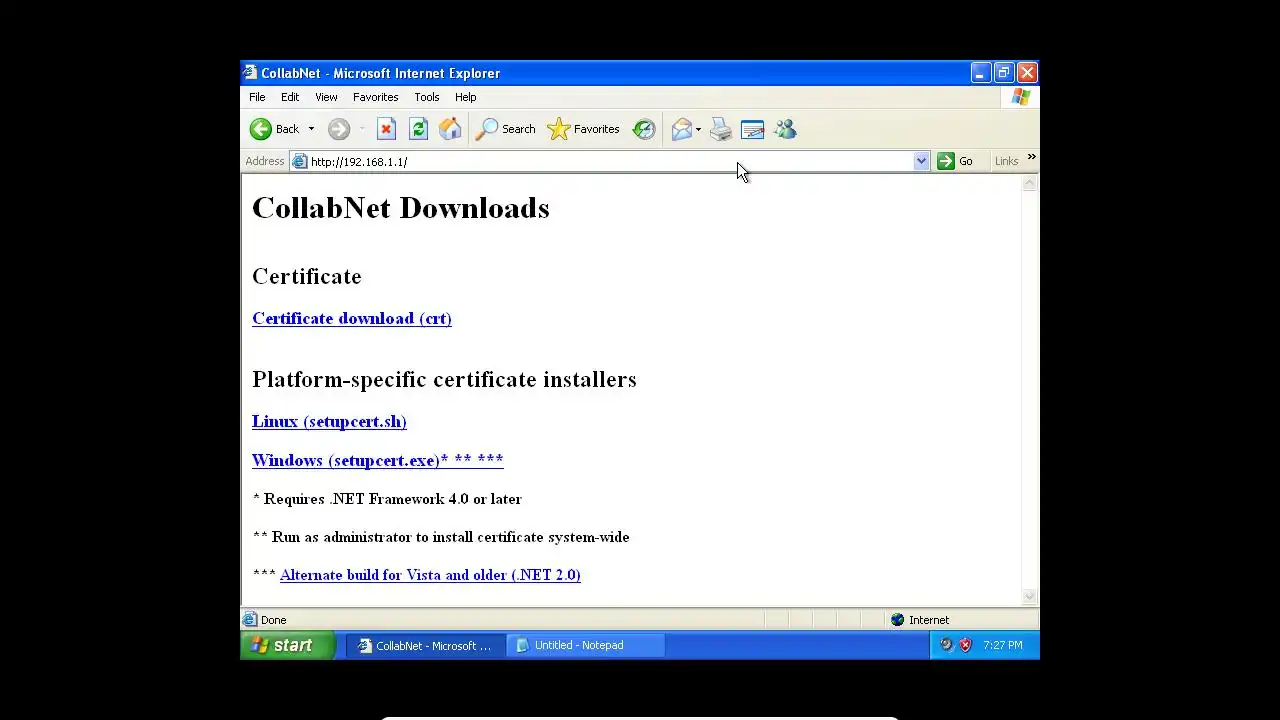The width and height of the screenshot is (1280, 720).
Task: Open the Certificate download (crt) link
Action: [x=352, y=318]
